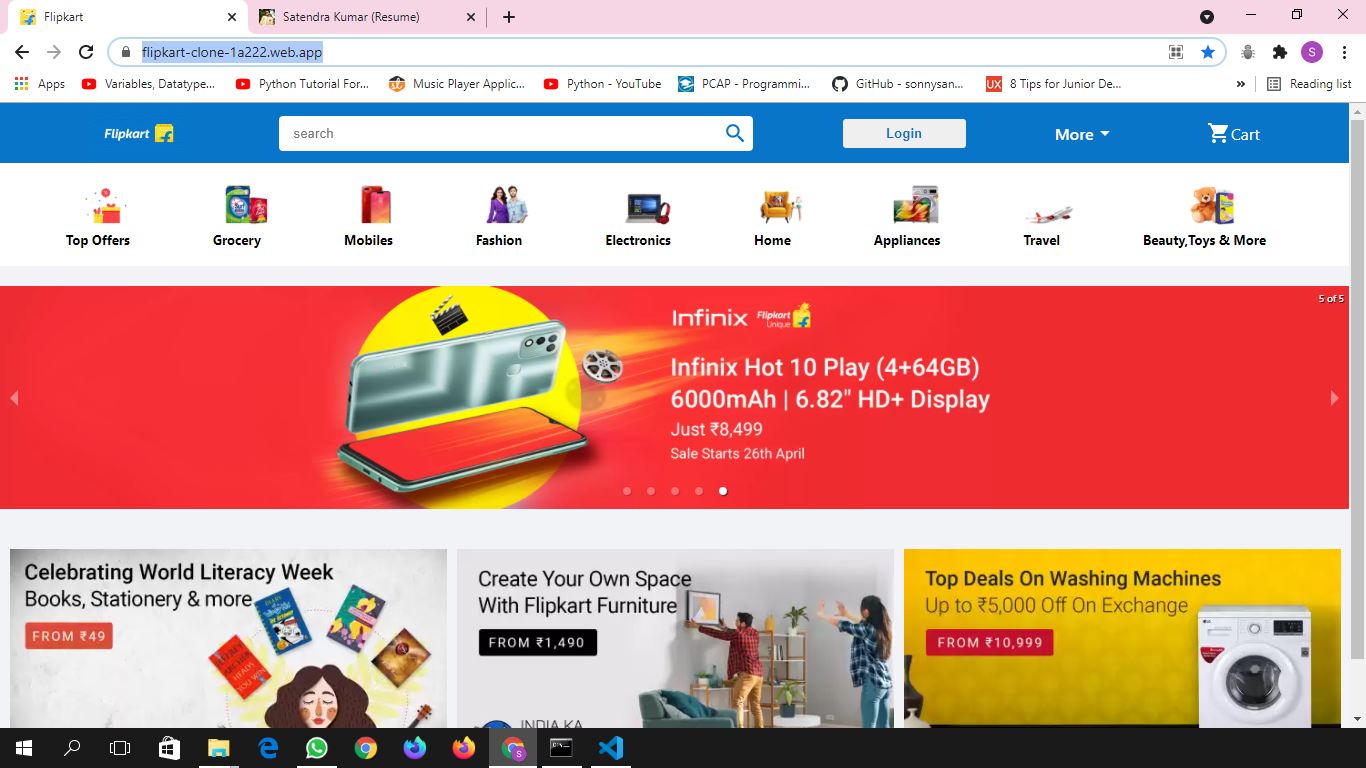This screenshot has width=1366, height=768.
Task: Open Flipkart Furniture promo card
Action: point(675,638)
